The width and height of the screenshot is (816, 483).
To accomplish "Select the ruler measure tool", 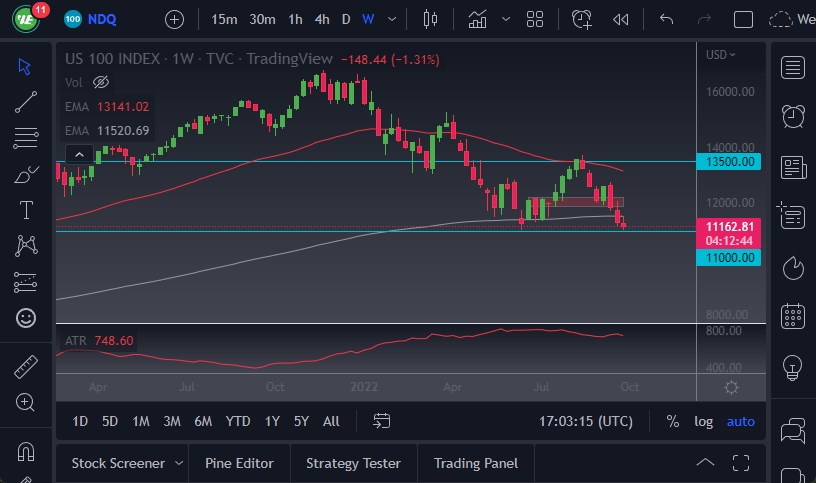I will click(x=26, y=367).
